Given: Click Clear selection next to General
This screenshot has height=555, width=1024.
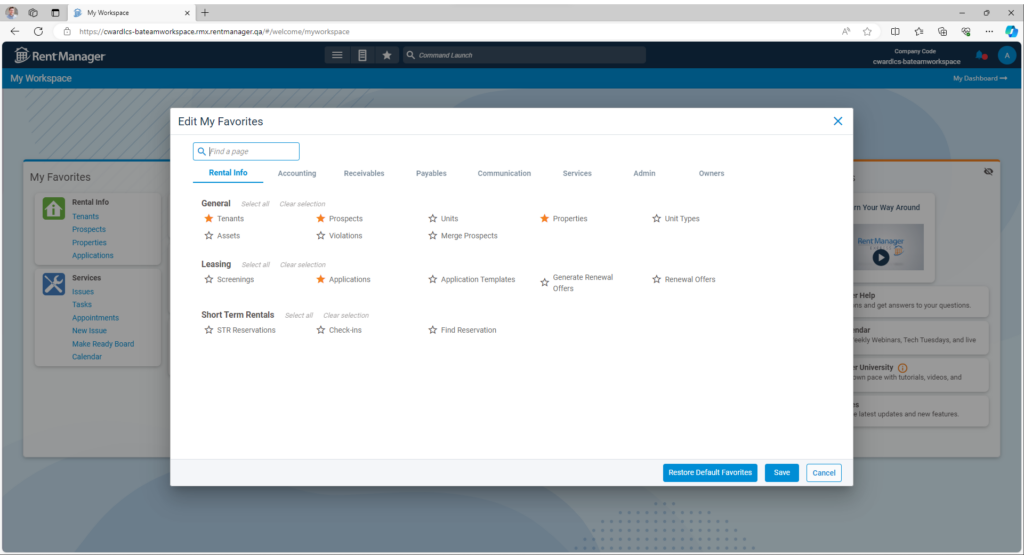Looking at the screenshot, I should [302, 204].
